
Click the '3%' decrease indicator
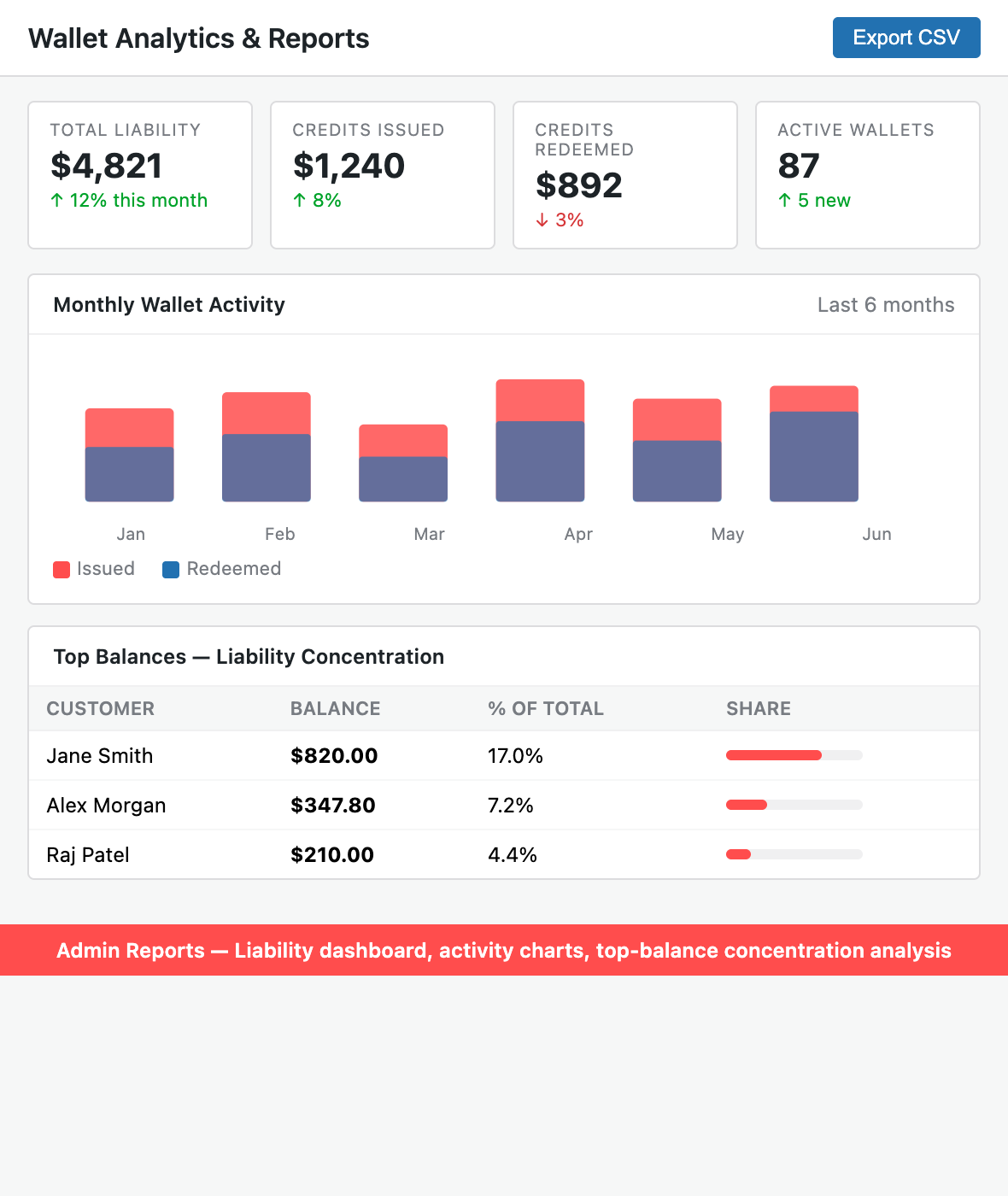(x=560, y=220)
